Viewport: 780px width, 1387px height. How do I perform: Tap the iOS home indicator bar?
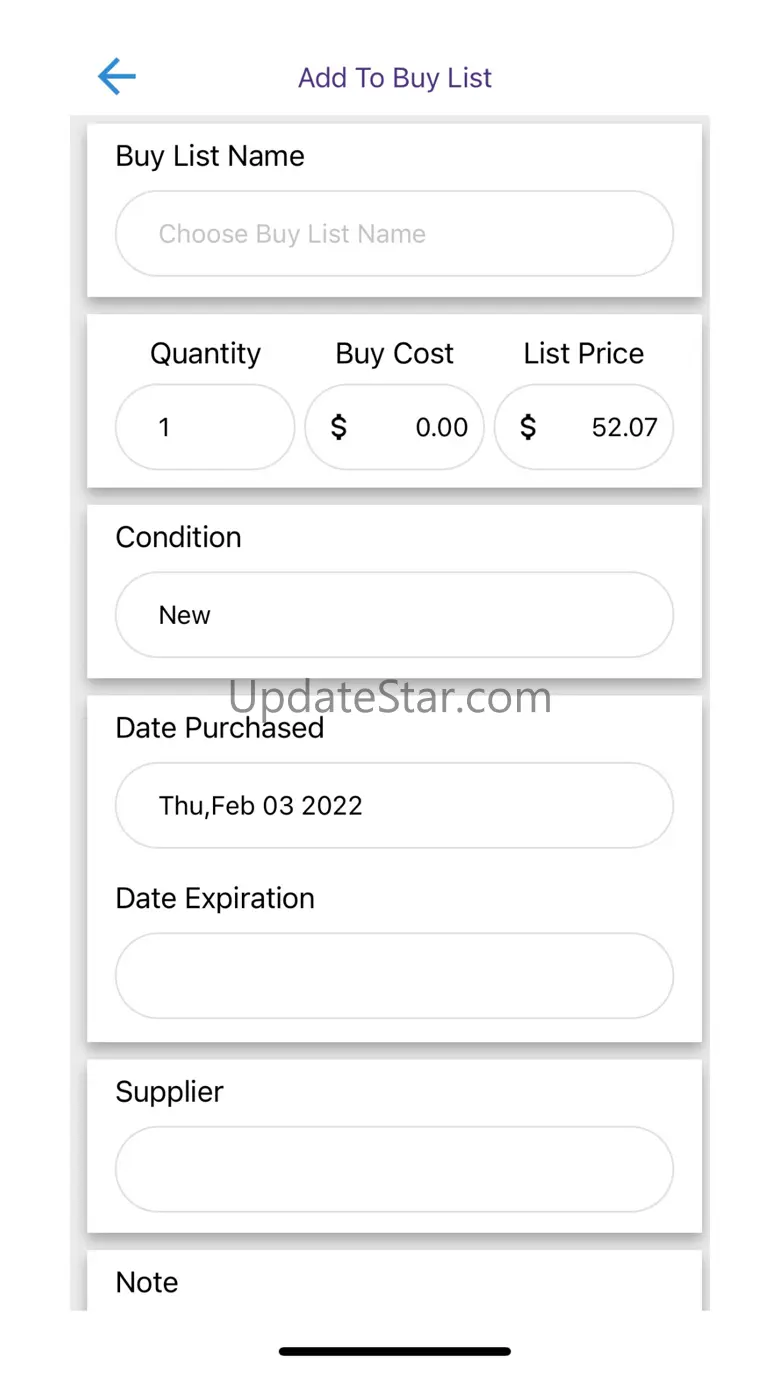click(x=394, y=1351)
